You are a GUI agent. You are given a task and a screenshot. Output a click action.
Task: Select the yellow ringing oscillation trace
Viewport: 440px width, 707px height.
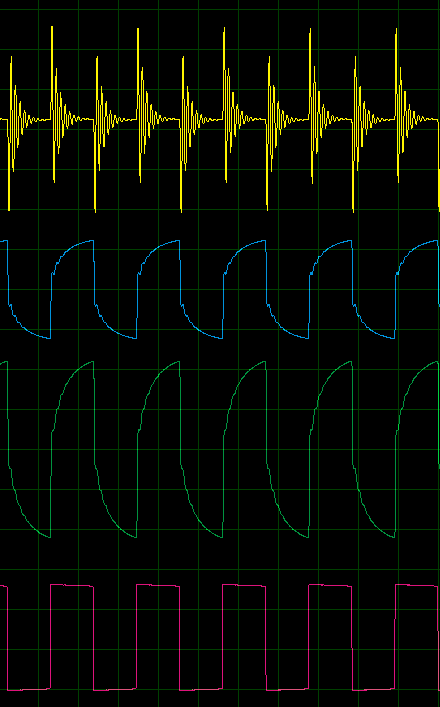[220, 119]
